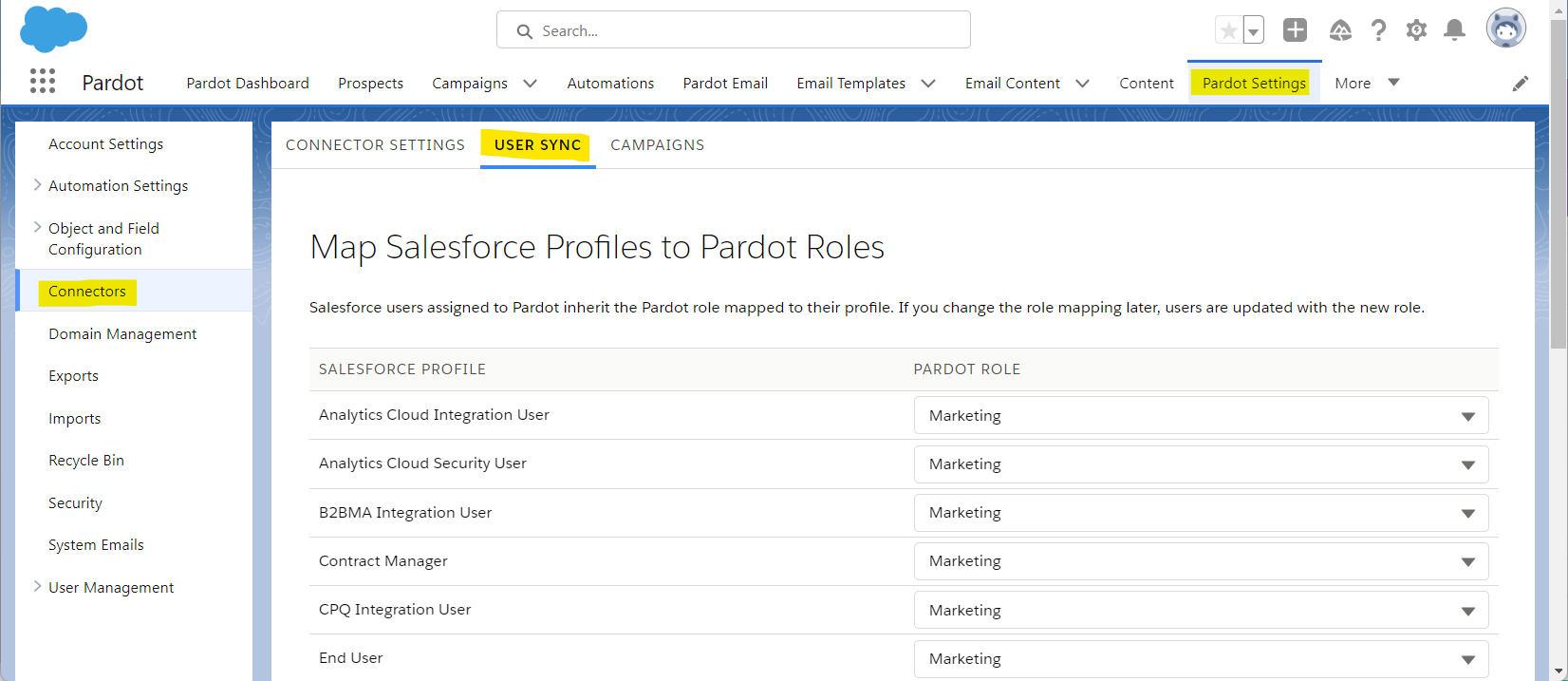This screenshot has width=1568, height=681.
Task: Open the Notifications bell icon
Action: click(1454, 30)
